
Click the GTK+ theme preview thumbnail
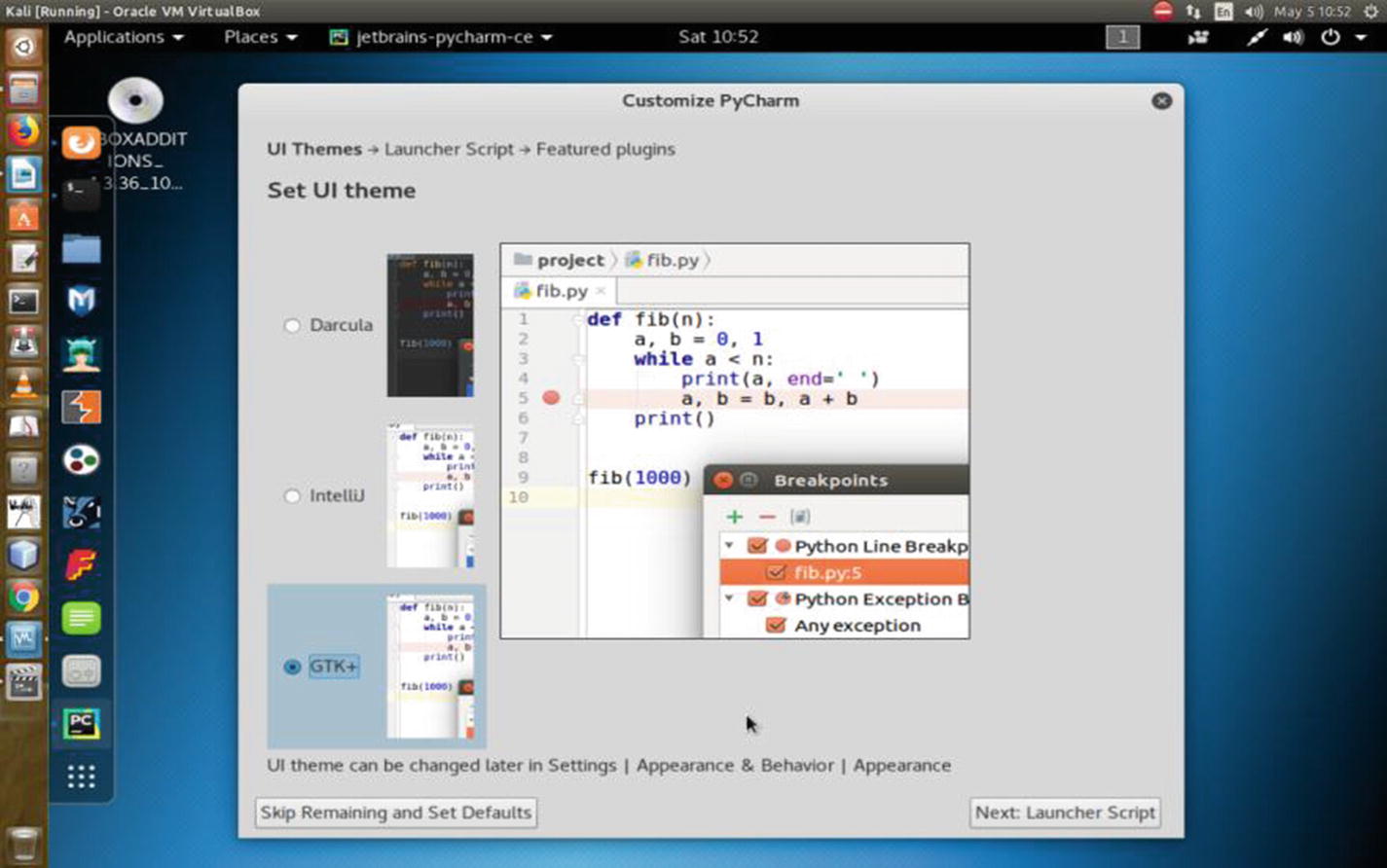pyautogui.click(x=430, y=667)
